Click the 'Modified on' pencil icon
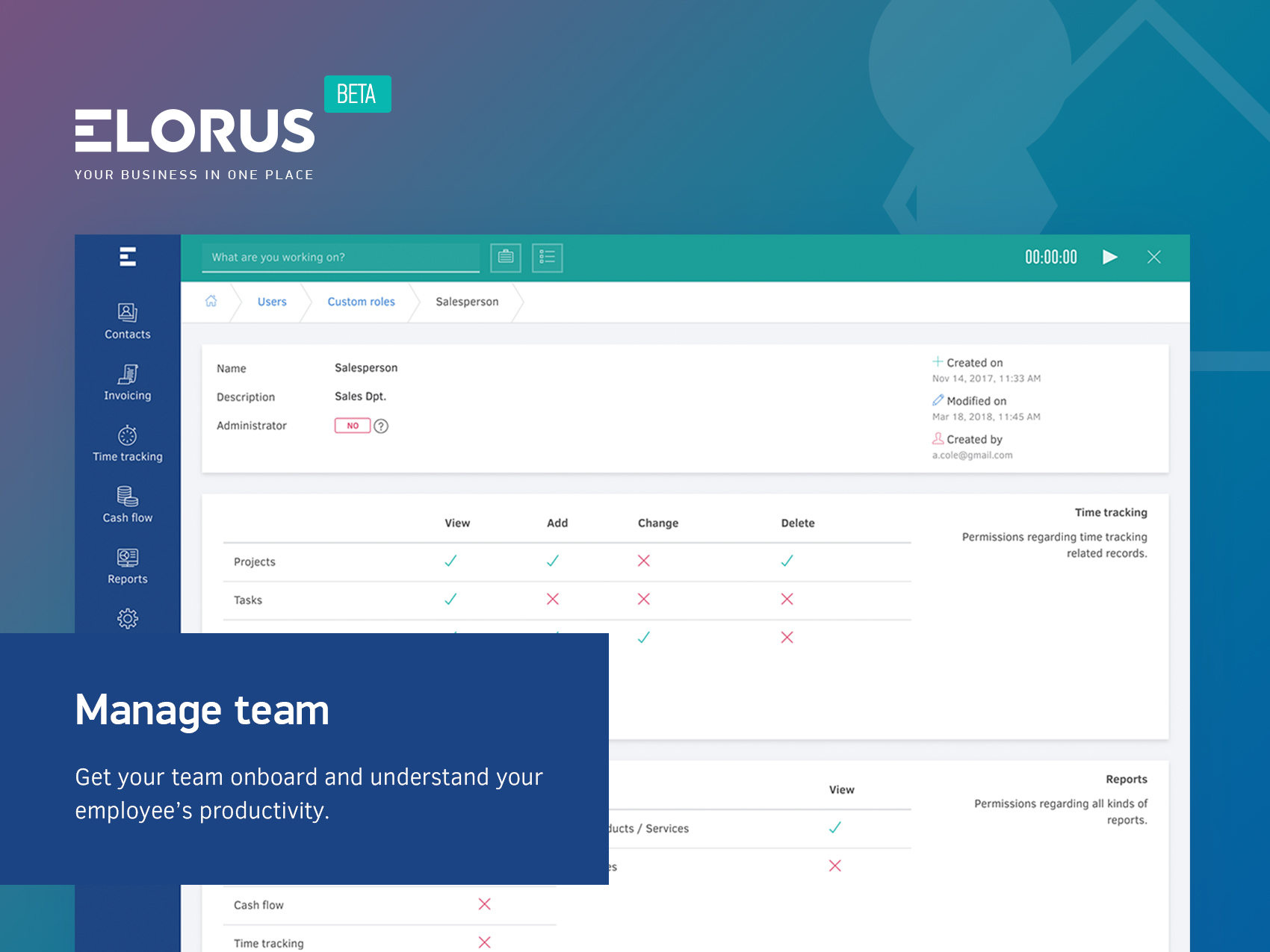 click(938, 400)
